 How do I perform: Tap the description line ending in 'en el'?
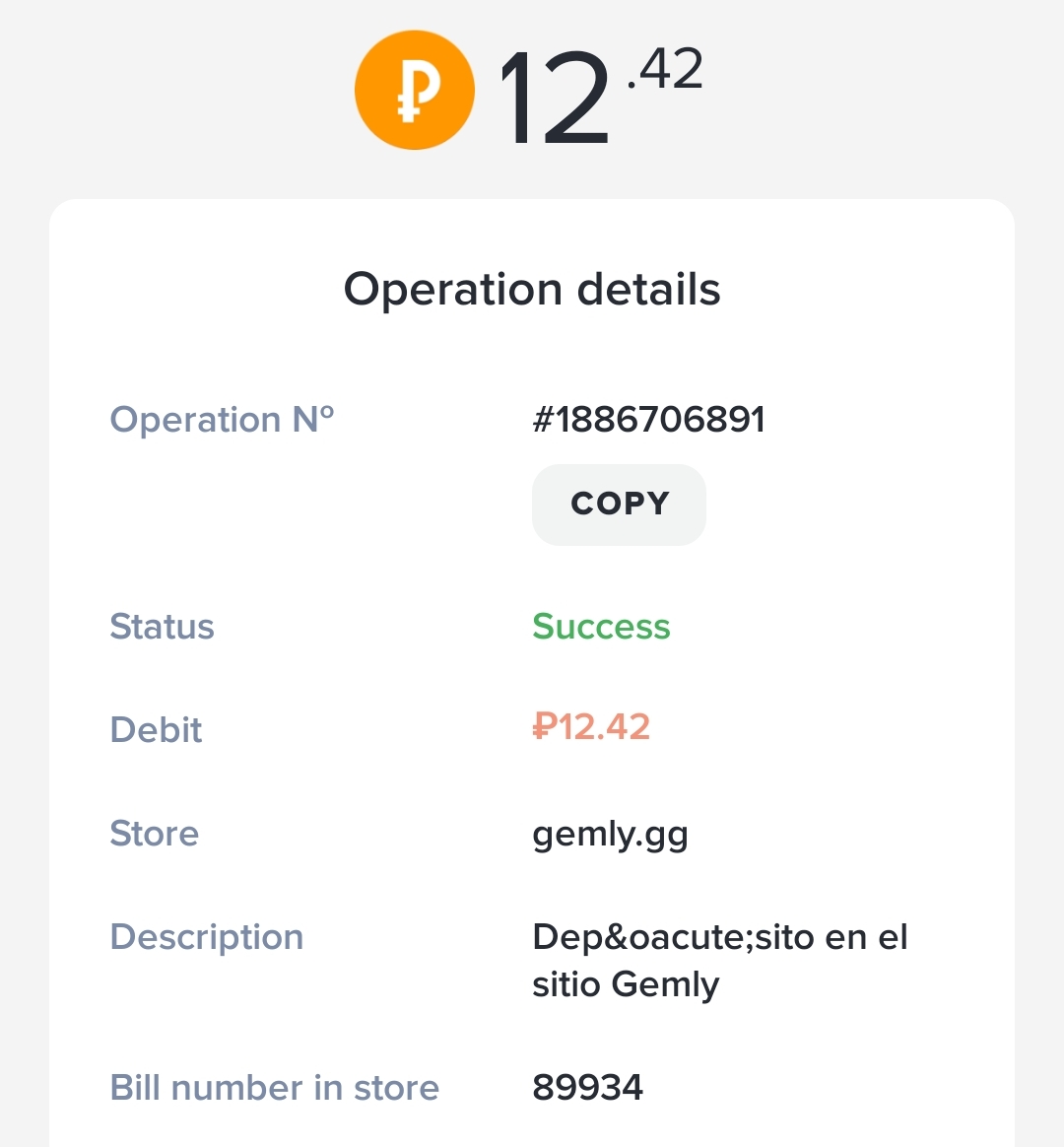tap(719, 937)
